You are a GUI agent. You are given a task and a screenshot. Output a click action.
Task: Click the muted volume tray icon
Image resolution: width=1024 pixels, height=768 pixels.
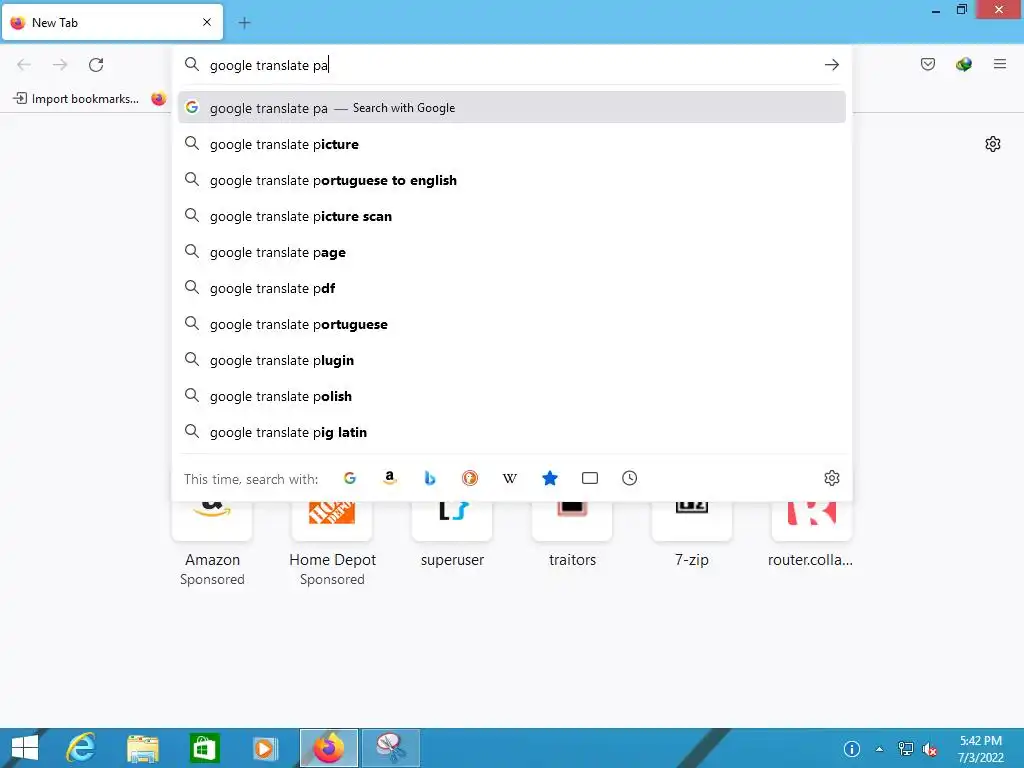click(x=929, y=749)
